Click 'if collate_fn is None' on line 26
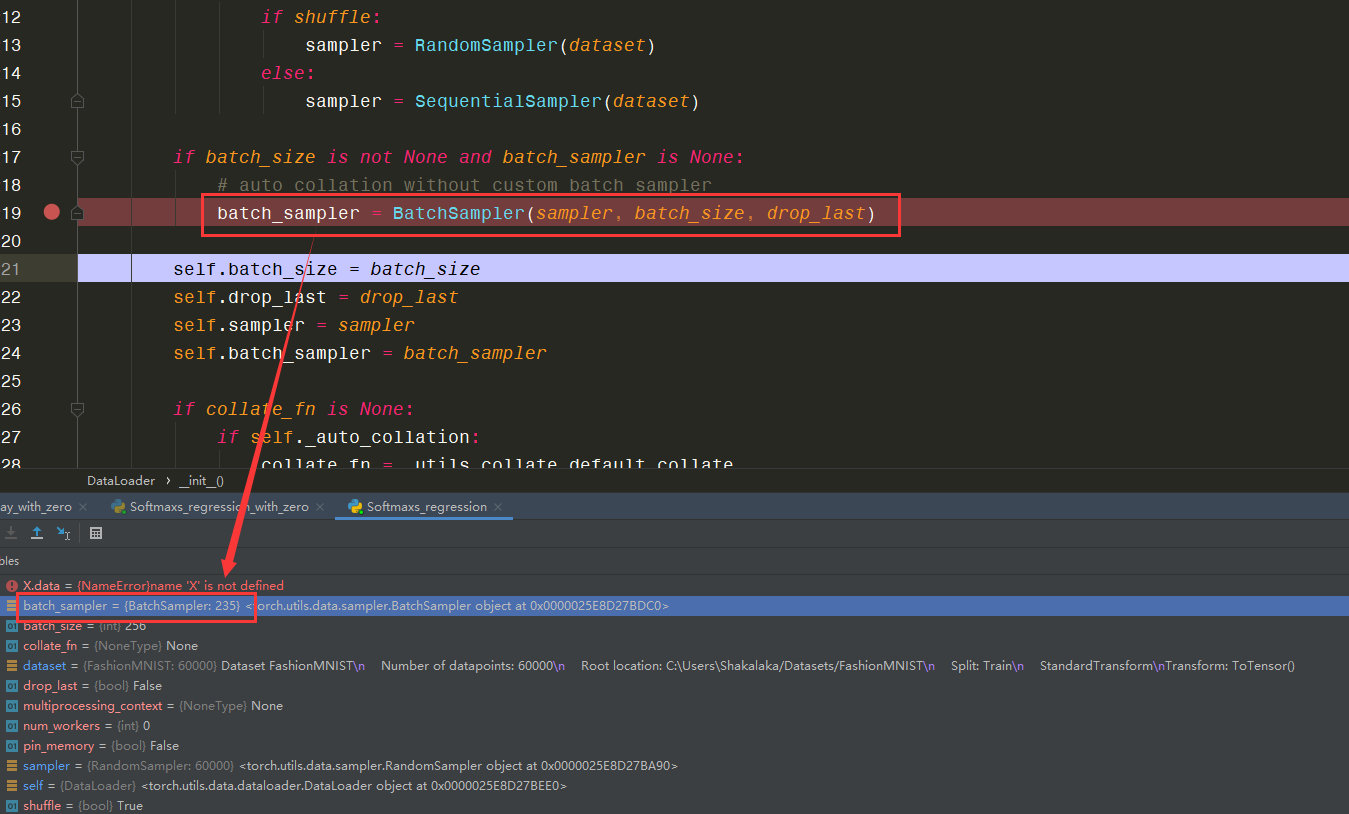This screenshot has width=1349, height=814. [x=293, y=409]
